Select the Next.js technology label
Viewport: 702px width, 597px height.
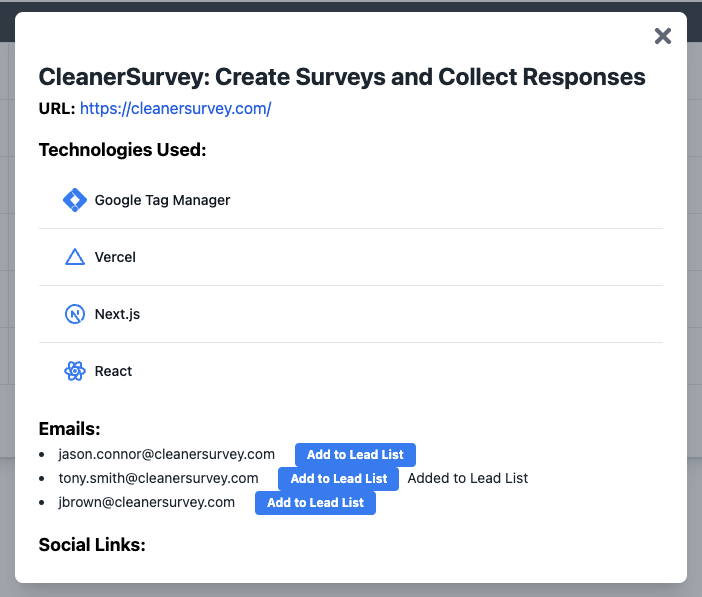(117, 314)
